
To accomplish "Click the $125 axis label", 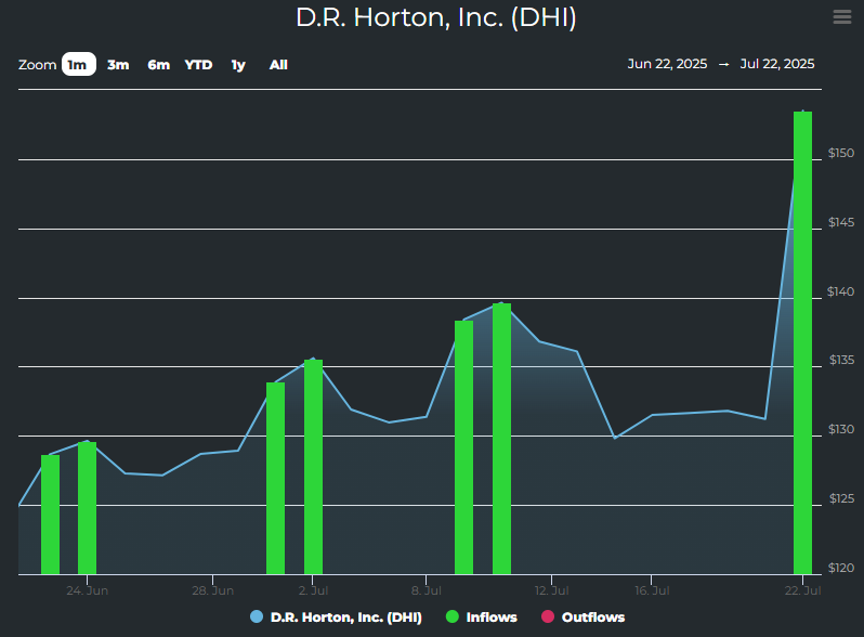I will pyautogui.click(x=841, y=499).
